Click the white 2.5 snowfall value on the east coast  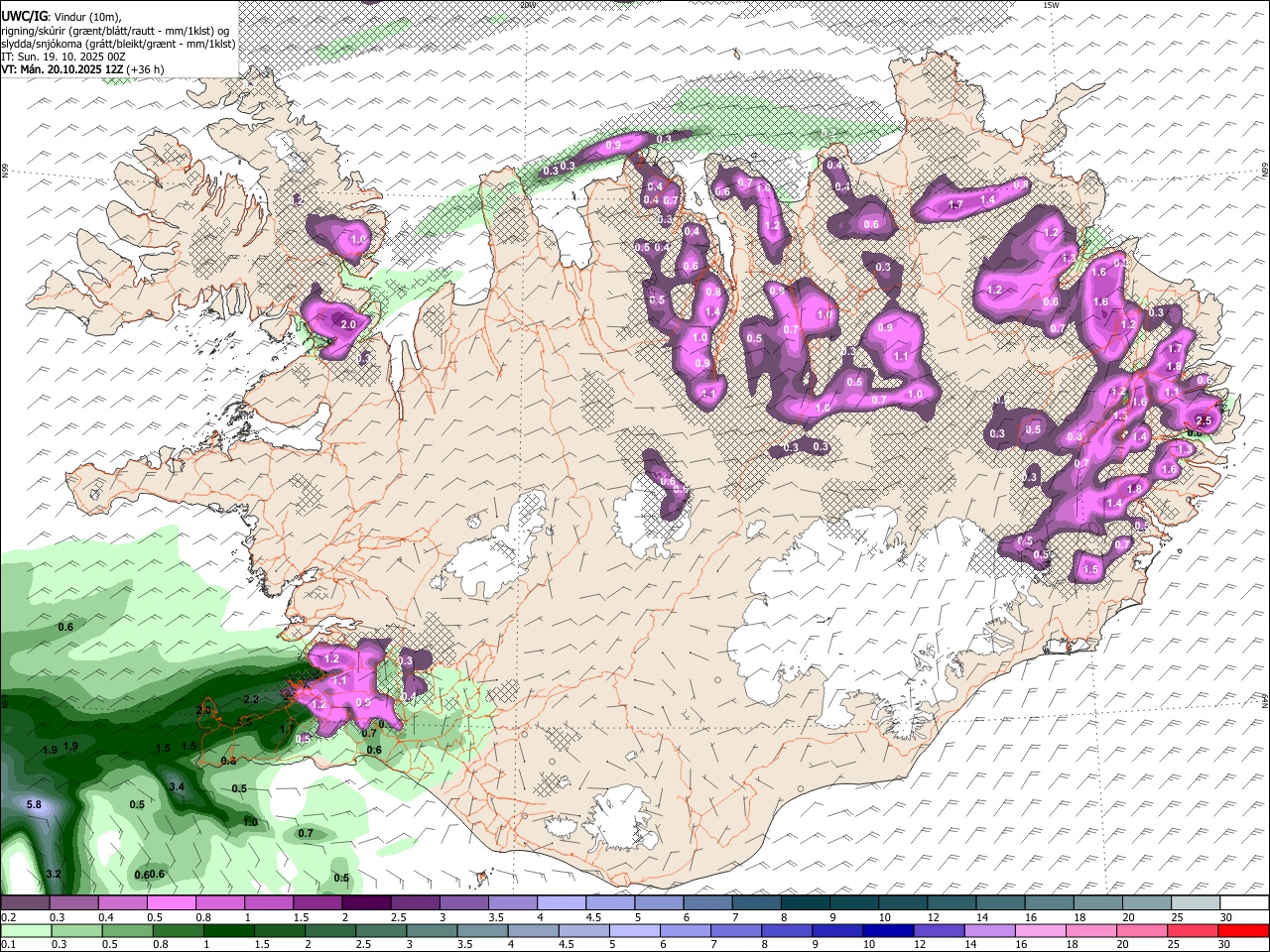point(1205,420)
